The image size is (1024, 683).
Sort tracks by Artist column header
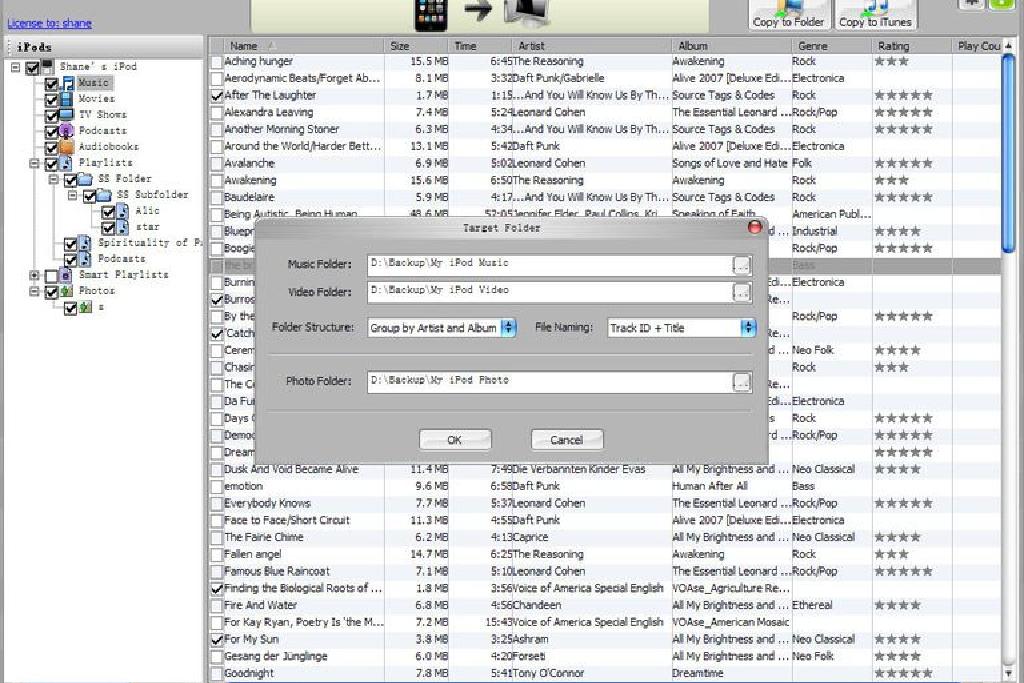click(592, 46)
